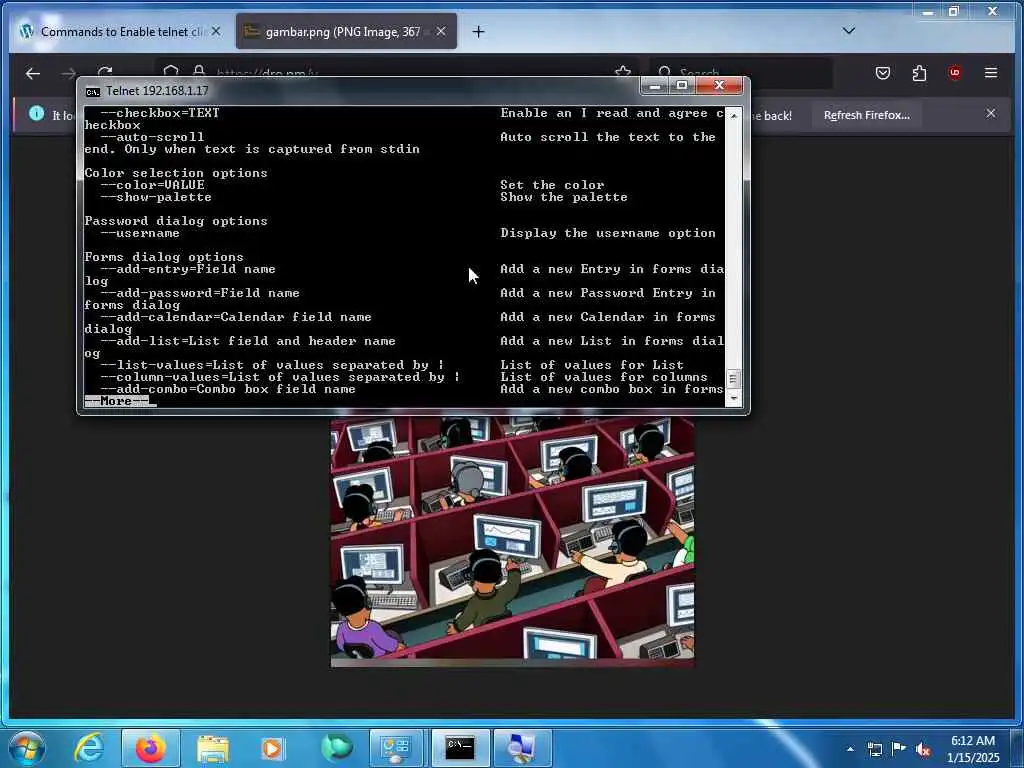Go back to the previous page in Firefox
The height and width of the screenshot is (768, 1024).
33,73
